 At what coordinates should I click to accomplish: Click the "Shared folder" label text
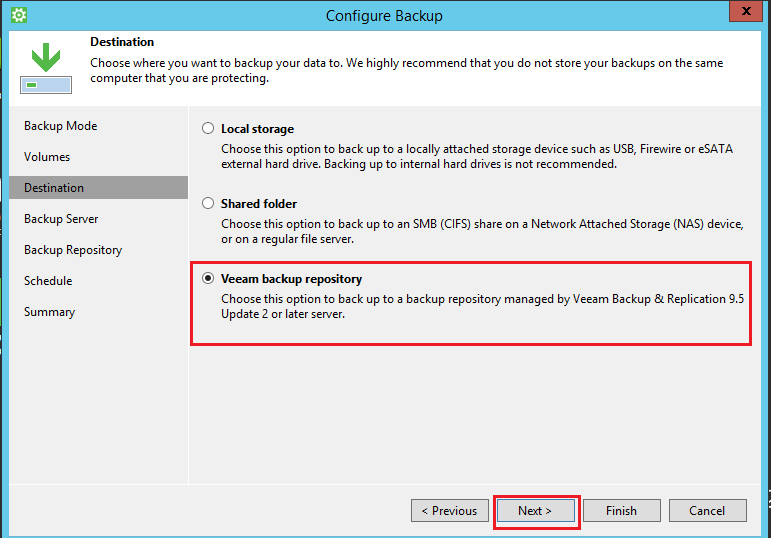[259, 204]
